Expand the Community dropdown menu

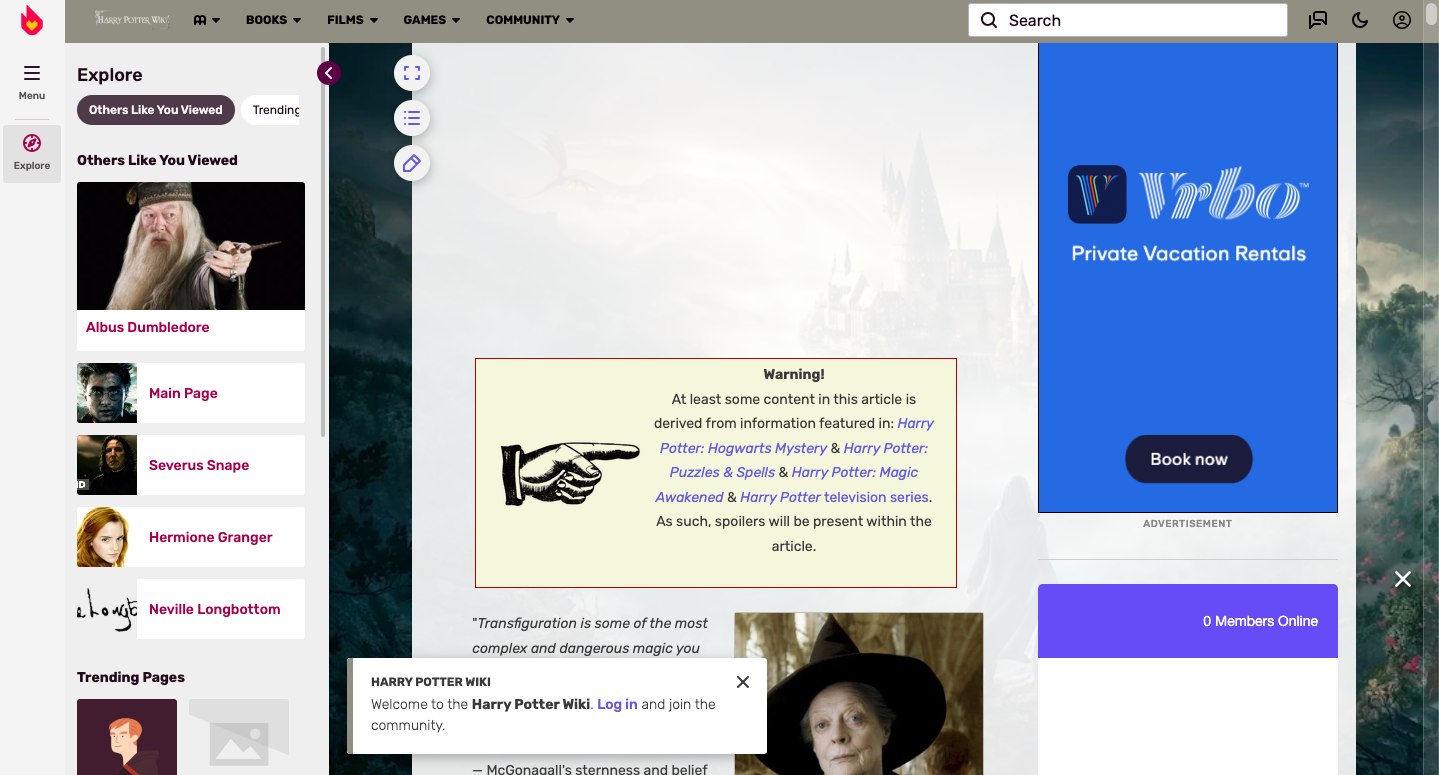tap(529, 20)
